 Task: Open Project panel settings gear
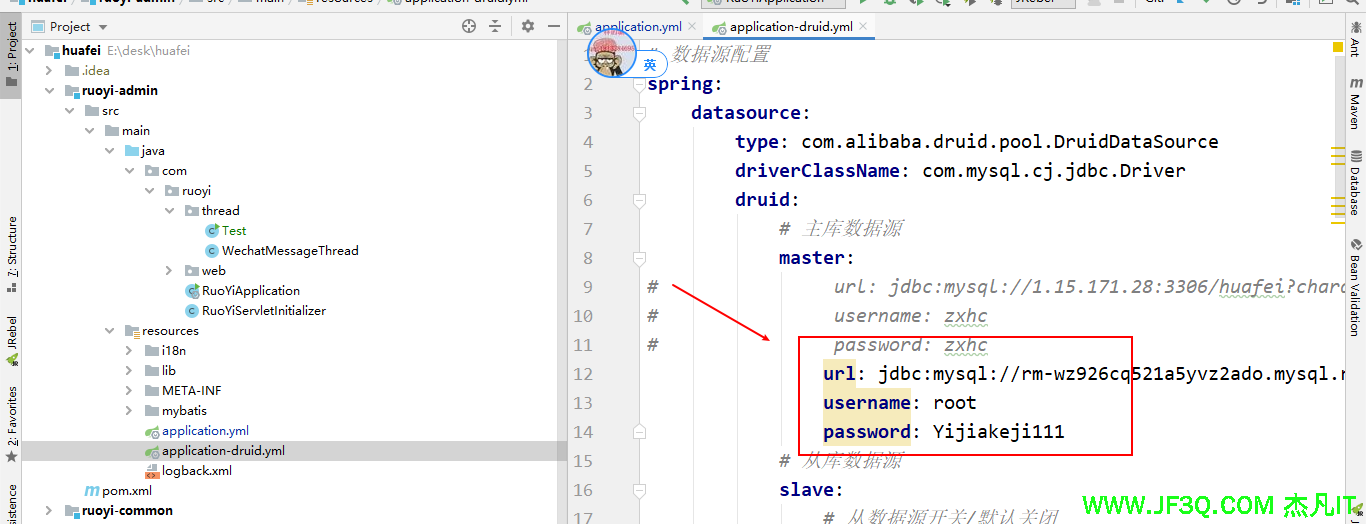coord(528,27)
